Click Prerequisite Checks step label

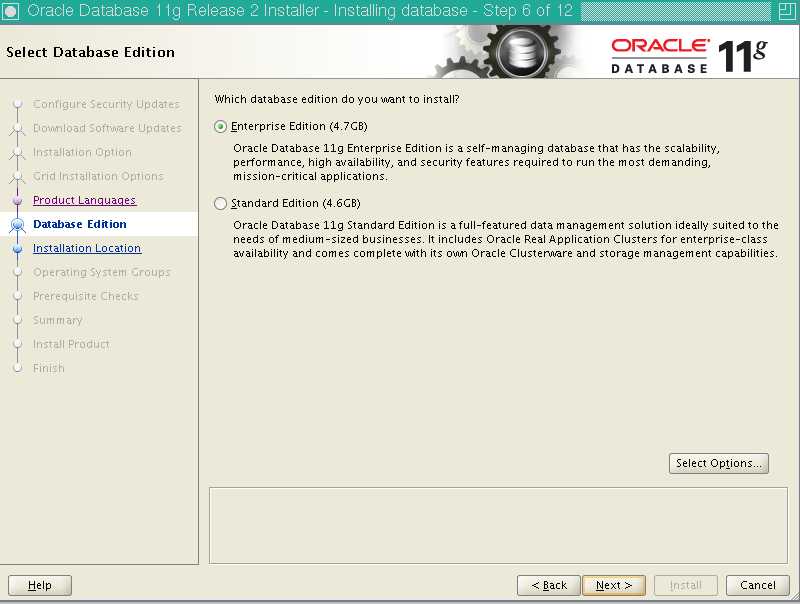point(86,296)
